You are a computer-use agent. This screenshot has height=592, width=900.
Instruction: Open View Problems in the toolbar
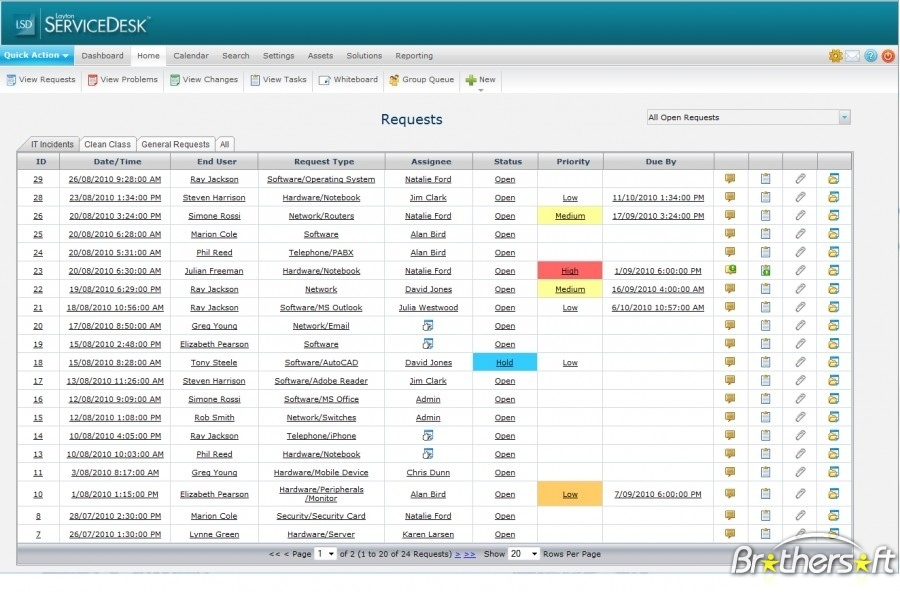point(123,79)
